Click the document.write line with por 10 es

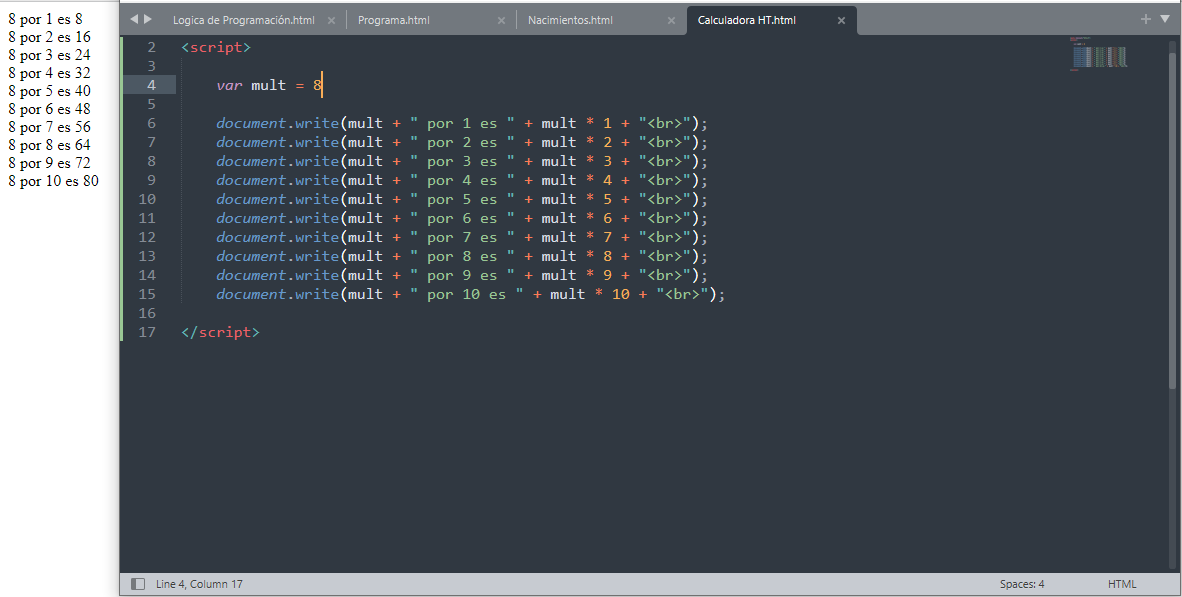click(471, 294)
